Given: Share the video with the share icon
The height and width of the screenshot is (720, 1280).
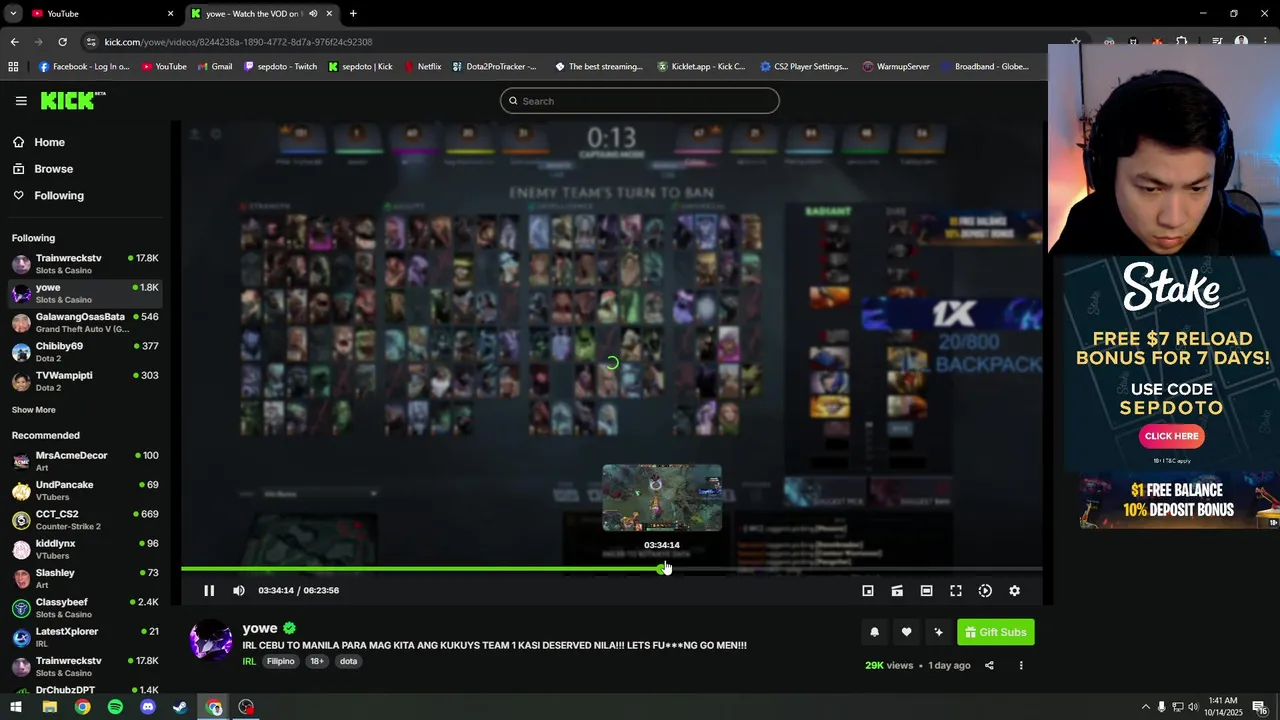Looking at the screenshot, I should [x=989, y=665].
